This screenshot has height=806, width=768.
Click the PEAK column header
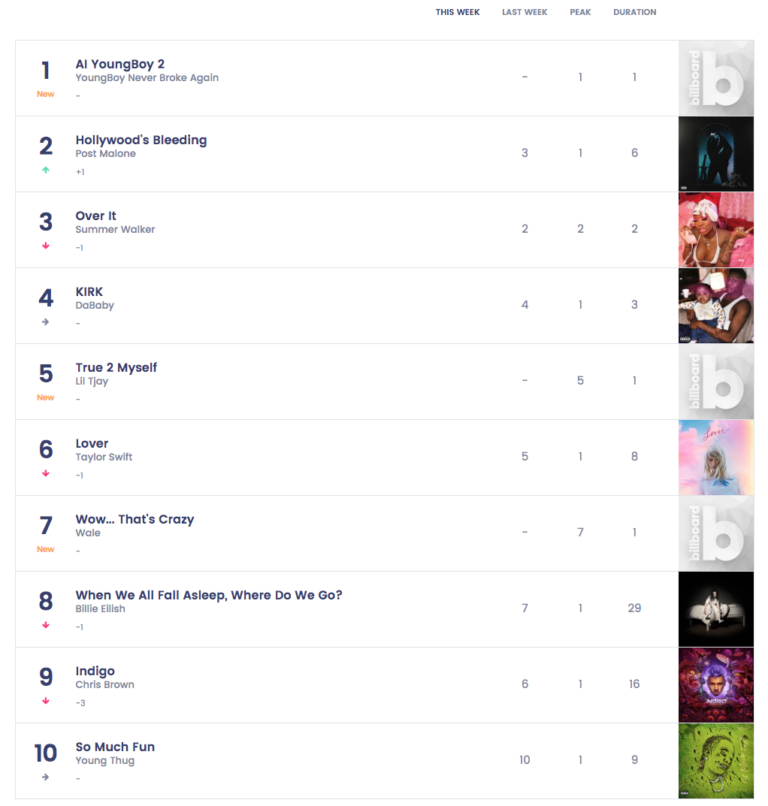click(580, 12)
